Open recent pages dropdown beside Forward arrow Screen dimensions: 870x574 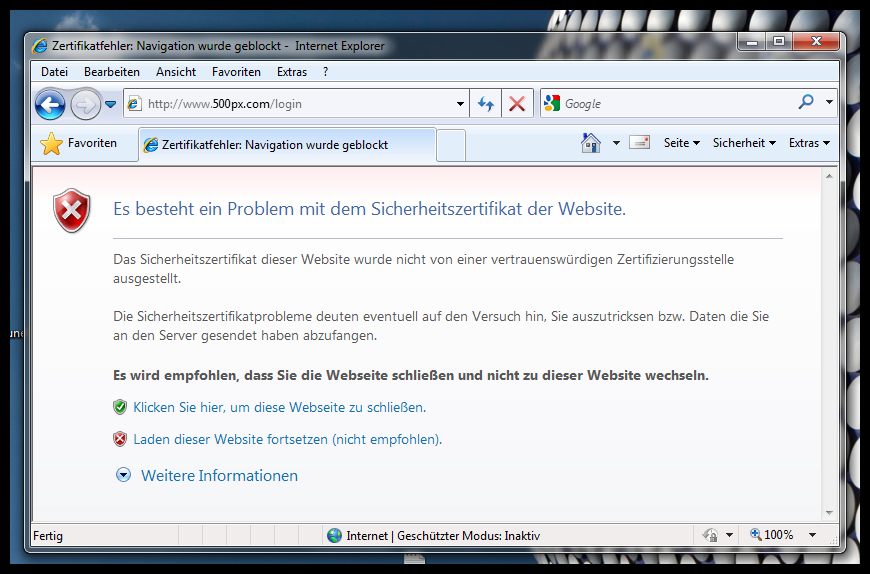[110, 104]
